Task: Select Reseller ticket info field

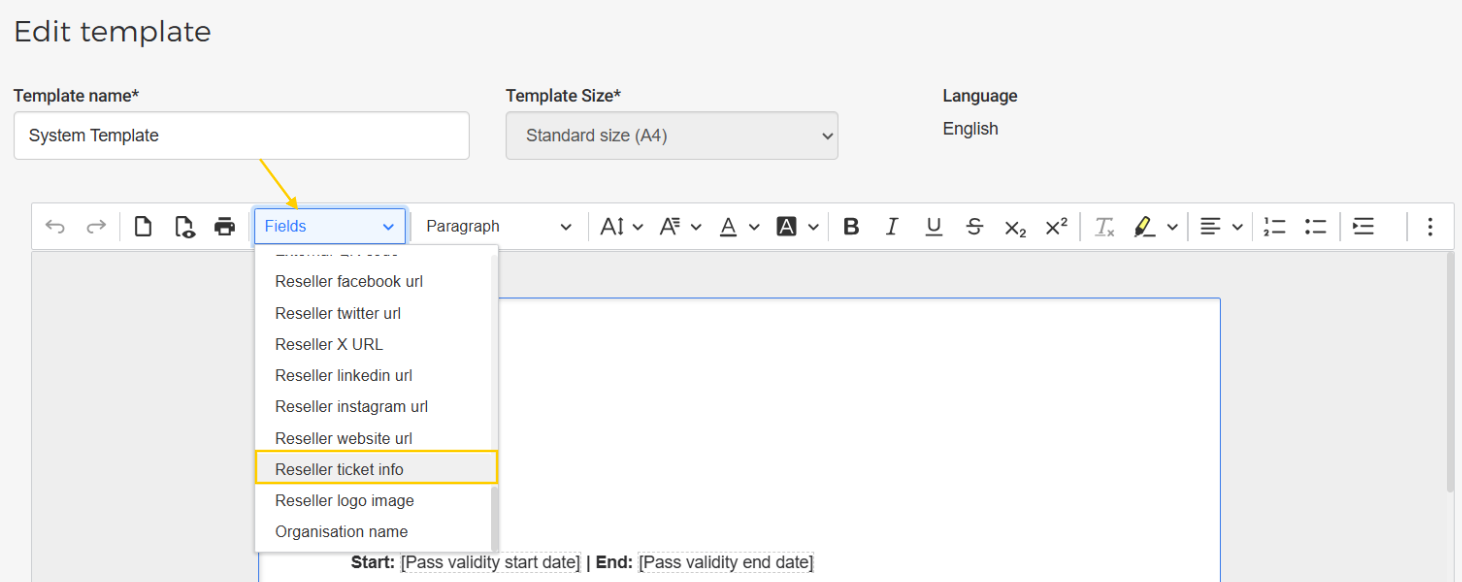Action: click(376, 469)
